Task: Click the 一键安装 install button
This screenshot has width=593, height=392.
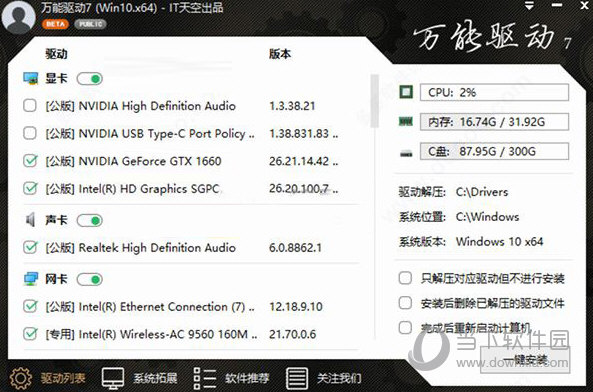Action: coord(525,359)
